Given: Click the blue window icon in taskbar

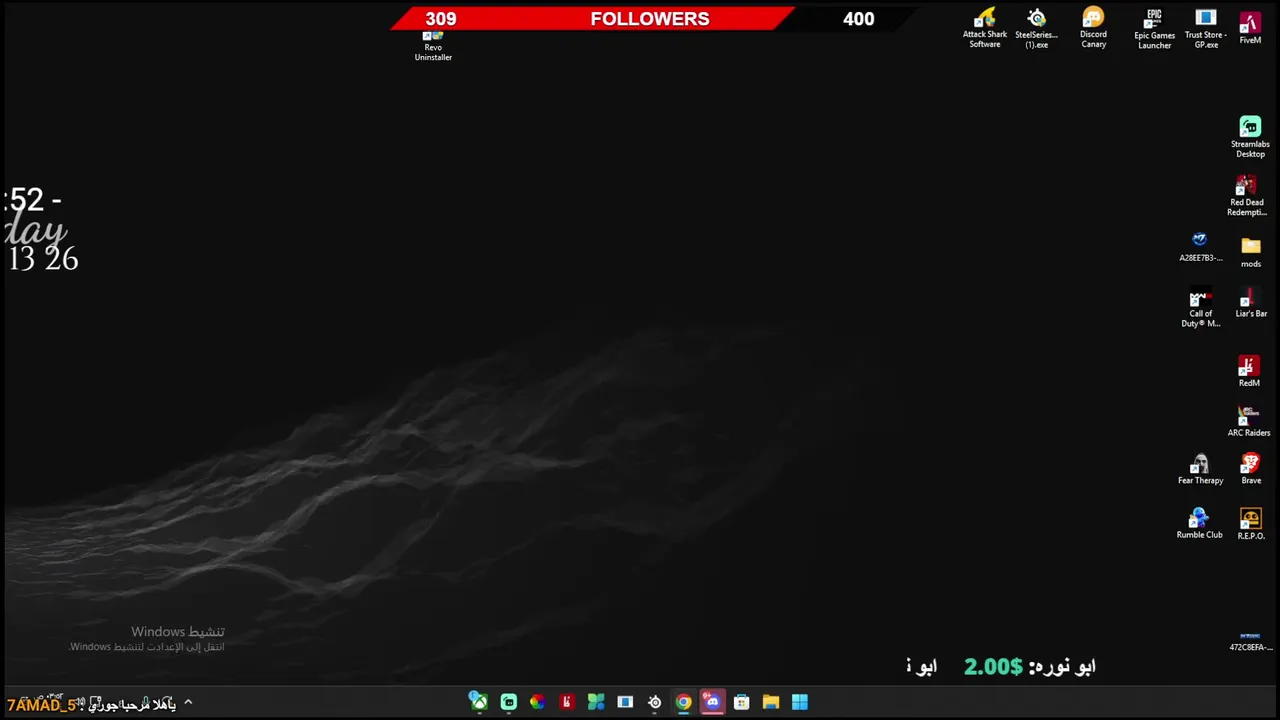Looking at the screenshot, I should tap(625, 702).
